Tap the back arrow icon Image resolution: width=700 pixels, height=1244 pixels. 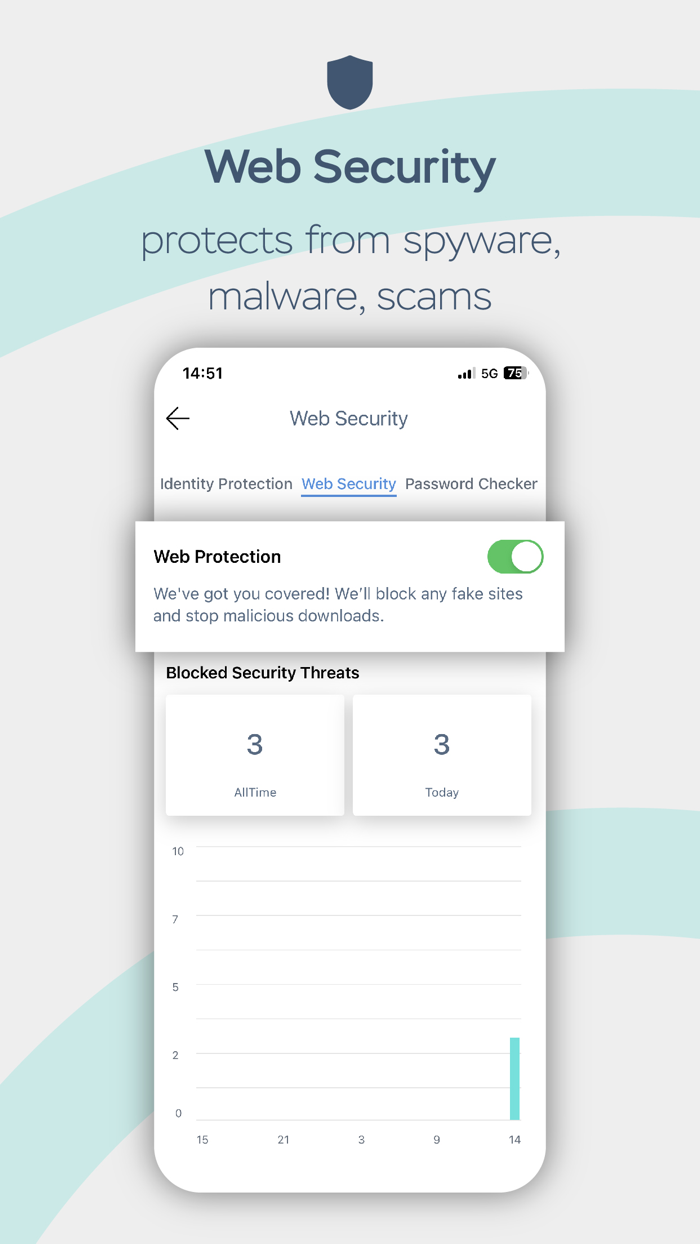[x=178, y=418]
